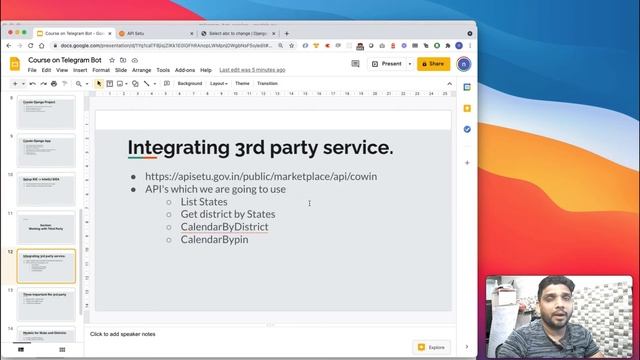Open the Edit menu
The height and width of the screenshot is (360, 640).
click(x=46, y=70)
